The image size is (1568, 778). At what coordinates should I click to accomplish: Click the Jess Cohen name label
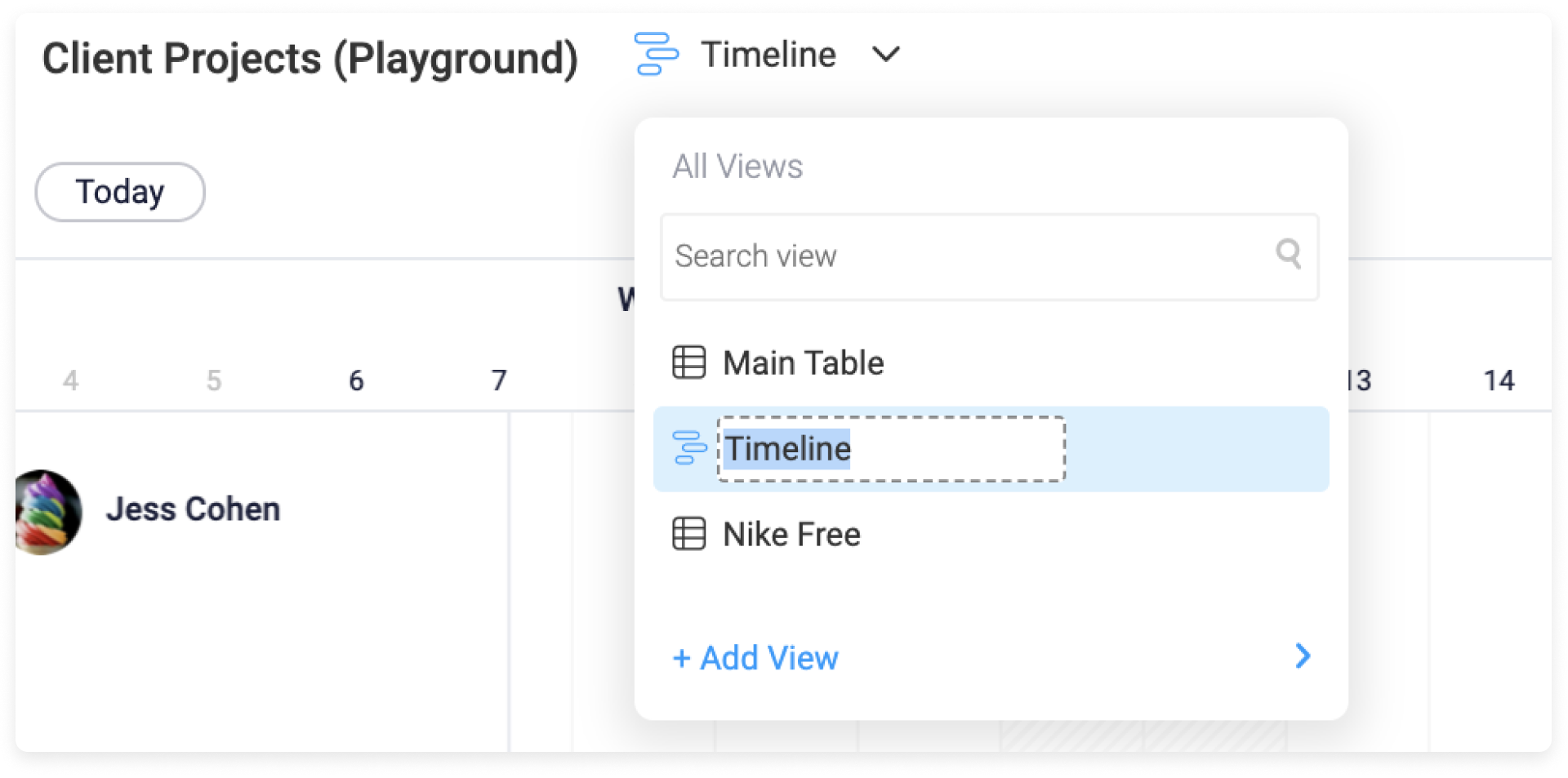click(193, 509)
